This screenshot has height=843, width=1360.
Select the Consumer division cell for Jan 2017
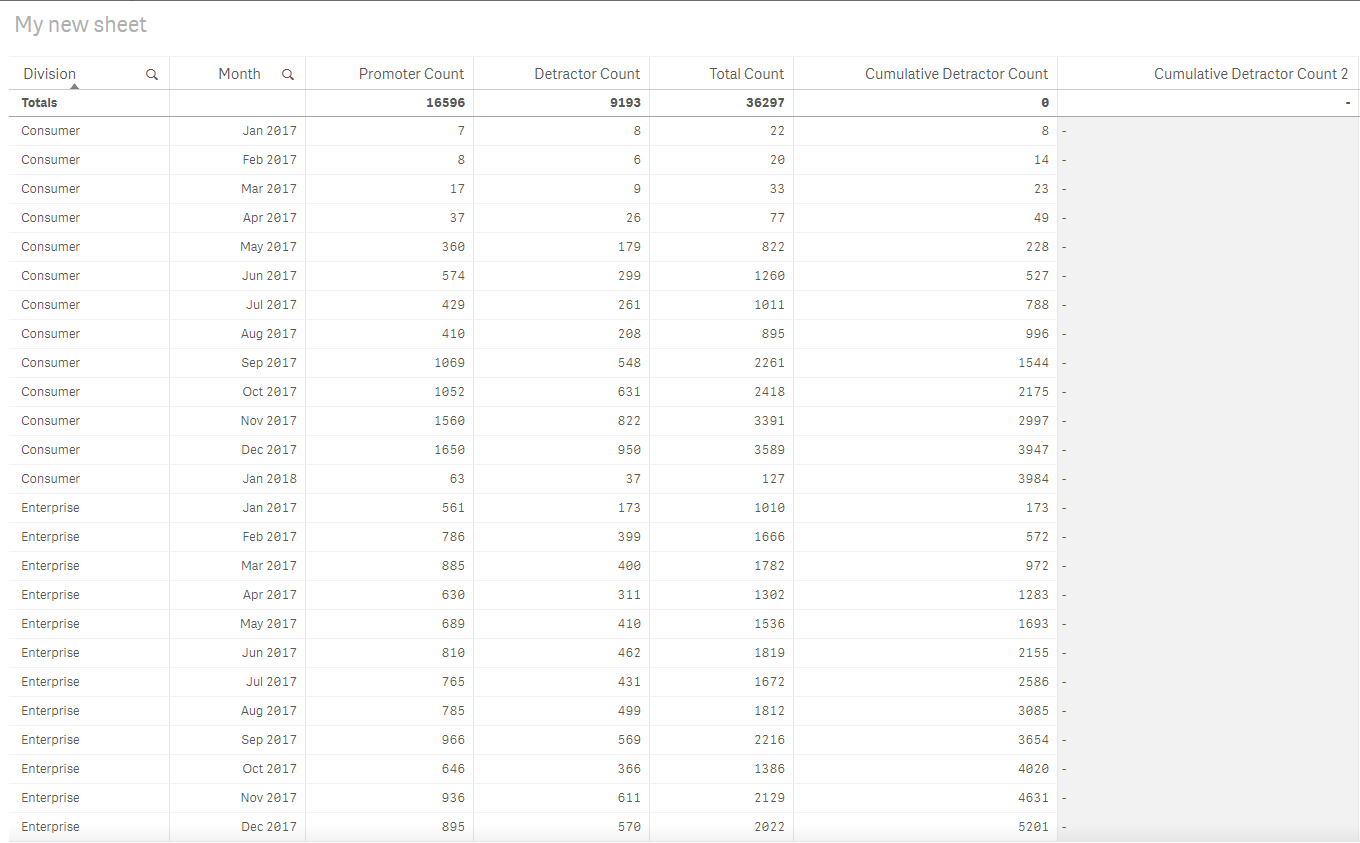pyautogui.click(x=50, y=130)
